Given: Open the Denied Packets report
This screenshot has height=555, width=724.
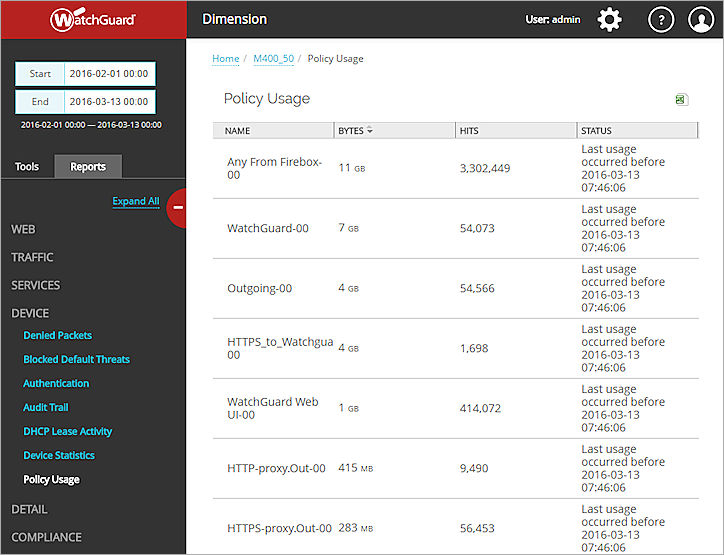Looking at the screenshot, I should click(57, 335).
